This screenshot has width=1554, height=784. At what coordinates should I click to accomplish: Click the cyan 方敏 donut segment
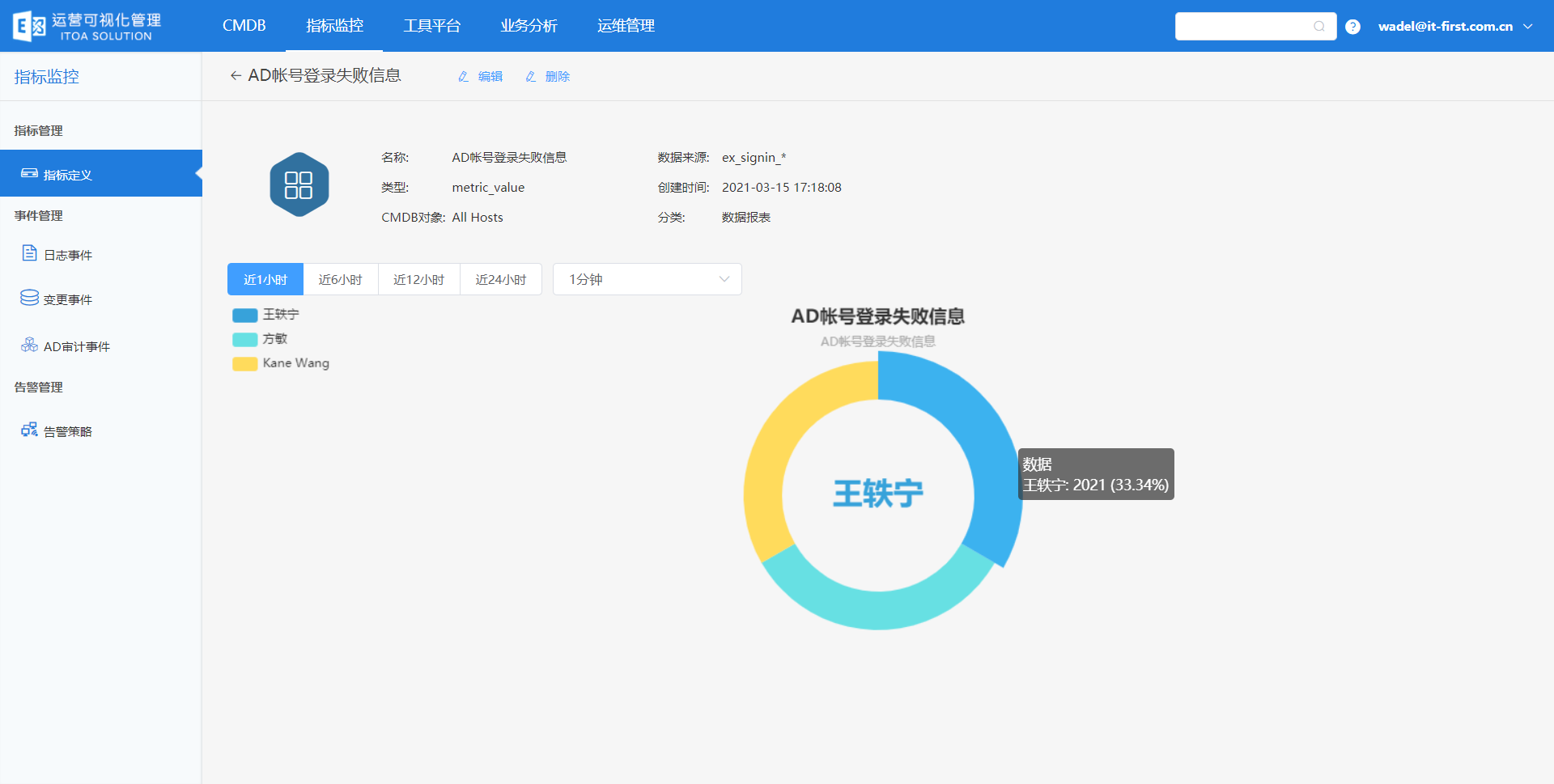(x=879, y=610)
